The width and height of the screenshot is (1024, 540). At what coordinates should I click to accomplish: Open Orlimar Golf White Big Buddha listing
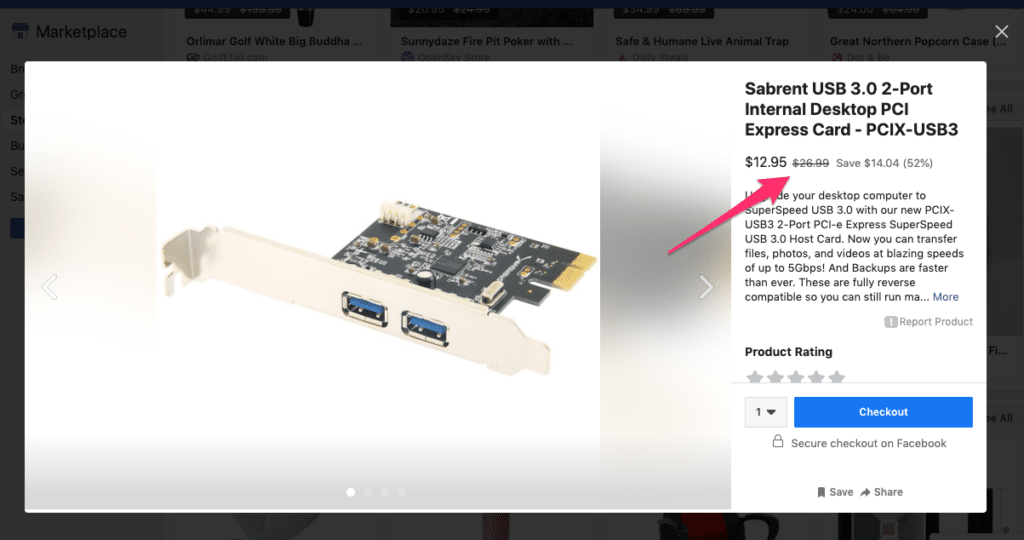click(274, 42)
